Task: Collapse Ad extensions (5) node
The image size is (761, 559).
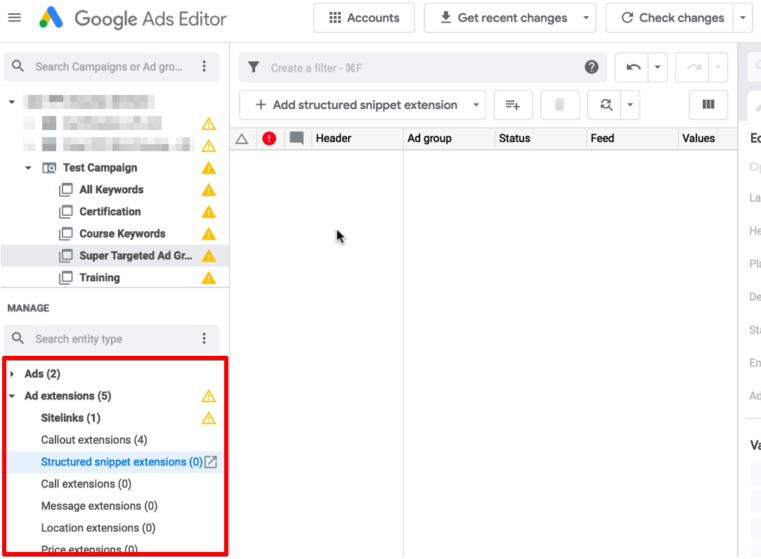Action: coord(12,396)
